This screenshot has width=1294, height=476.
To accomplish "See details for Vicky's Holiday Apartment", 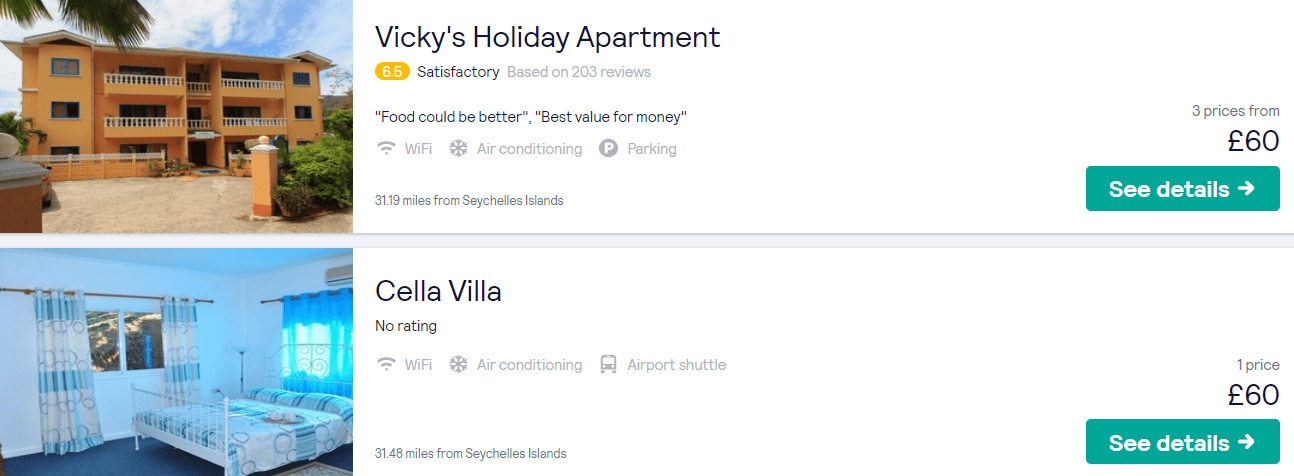I will click(x=1182, y=189).
